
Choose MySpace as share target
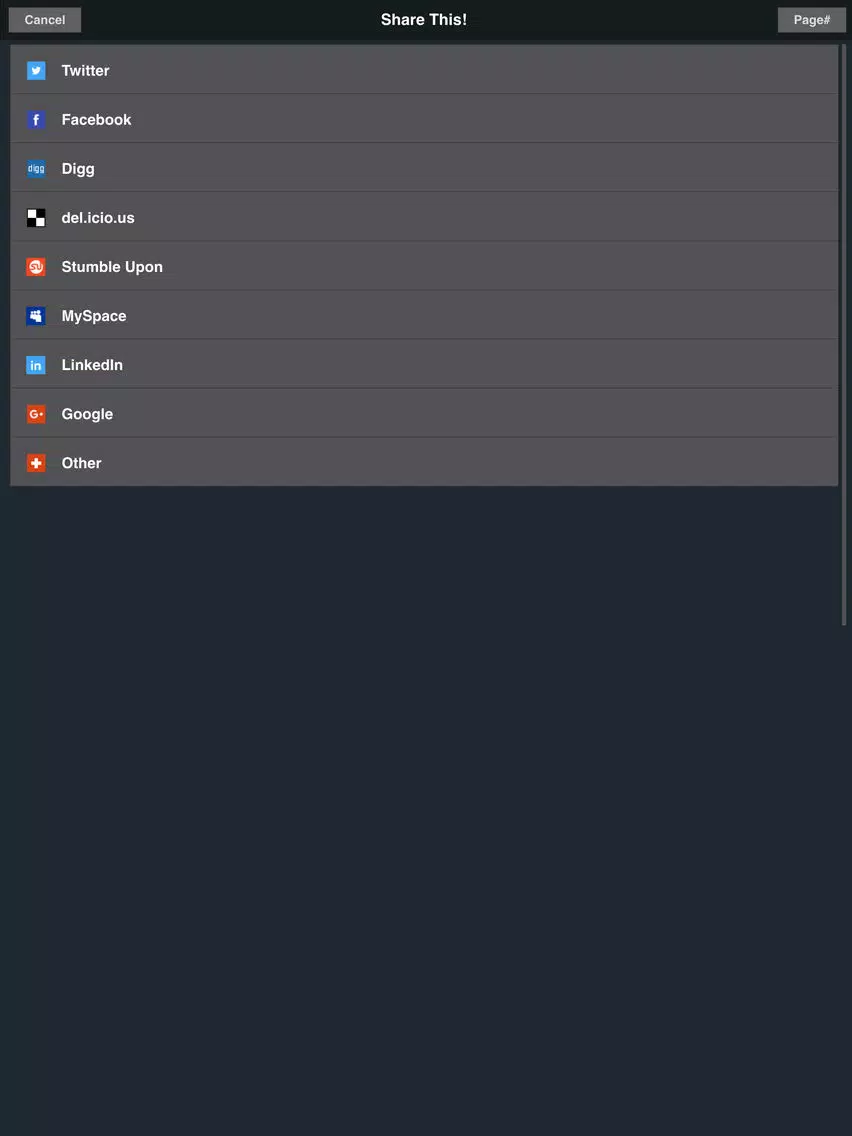(424, 315)
